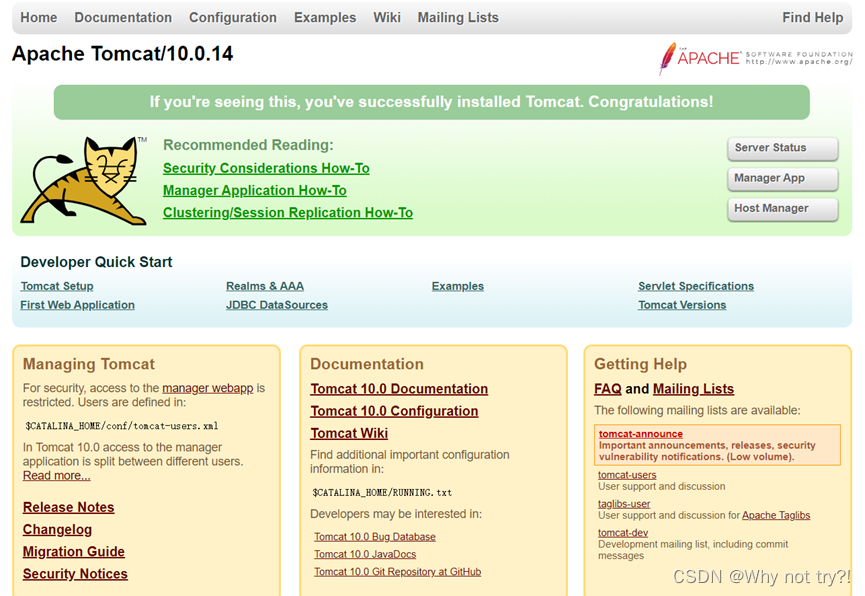Open First Web Application link
This screenshot has width=865, height=596.
tap(77, 305)
